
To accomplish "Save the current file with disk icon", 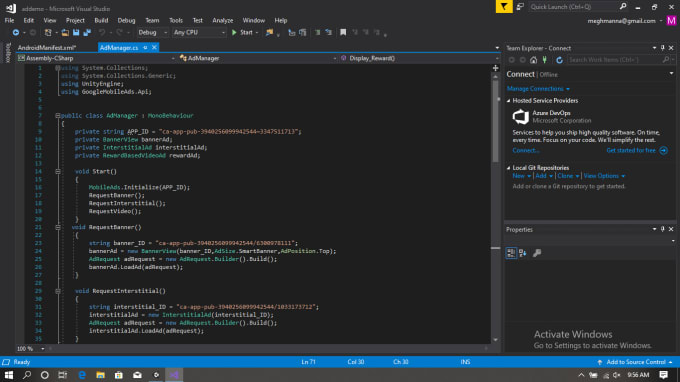I will pos(76,33).
